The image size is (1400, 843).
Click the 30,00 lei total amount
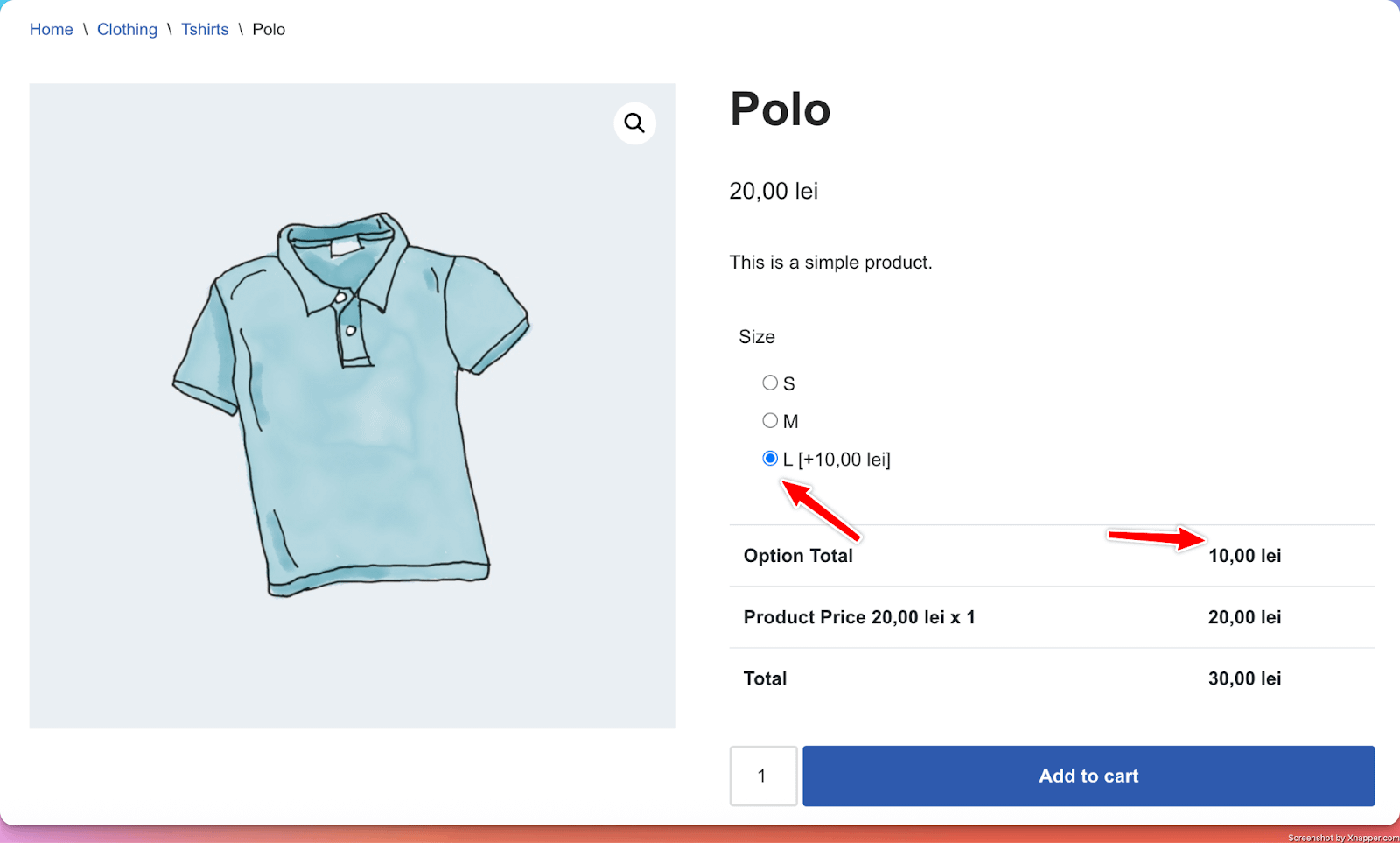(1244, 678)
